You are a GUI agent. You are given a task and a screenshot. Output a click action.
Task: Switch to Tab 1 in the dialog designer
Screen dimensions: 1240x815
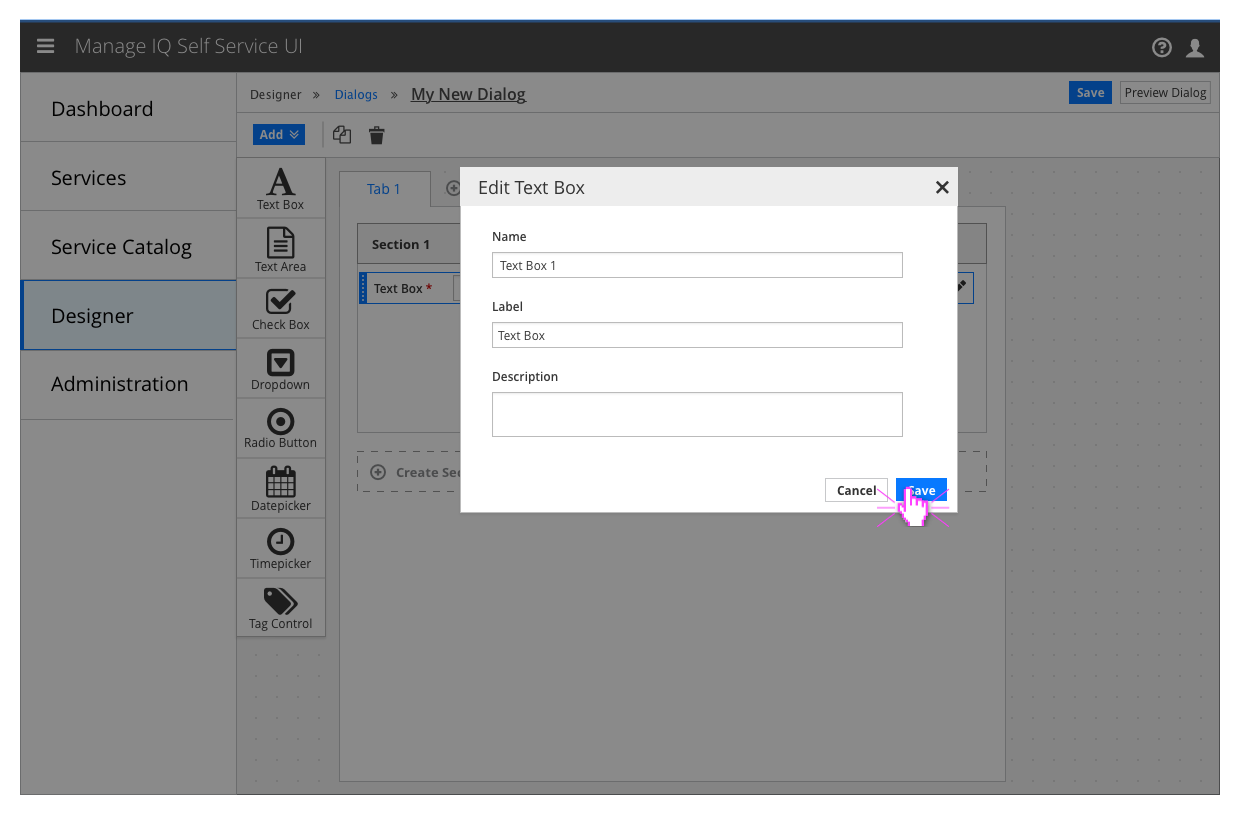pyautogui.click(x=383, y=188)
